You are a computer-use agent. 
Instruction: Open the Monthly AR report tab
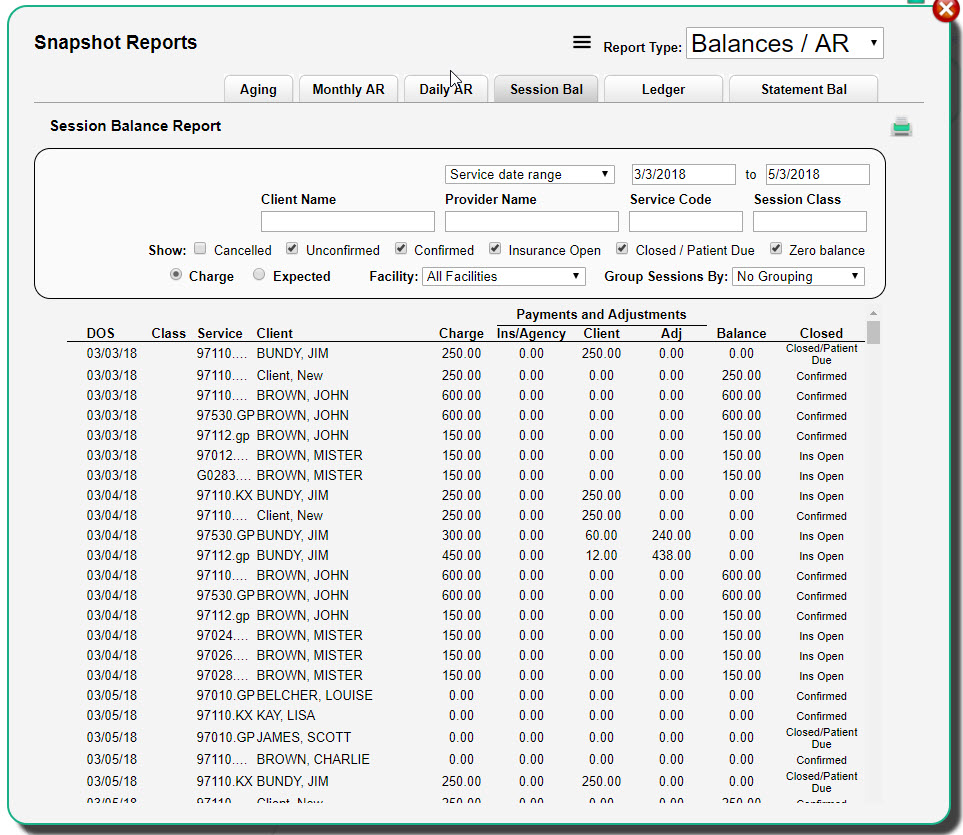[348, 89]
